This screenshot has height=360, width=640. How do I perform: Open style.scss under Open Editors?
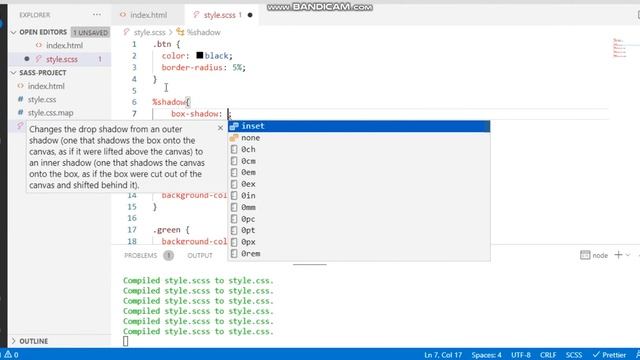click(62, 59)
